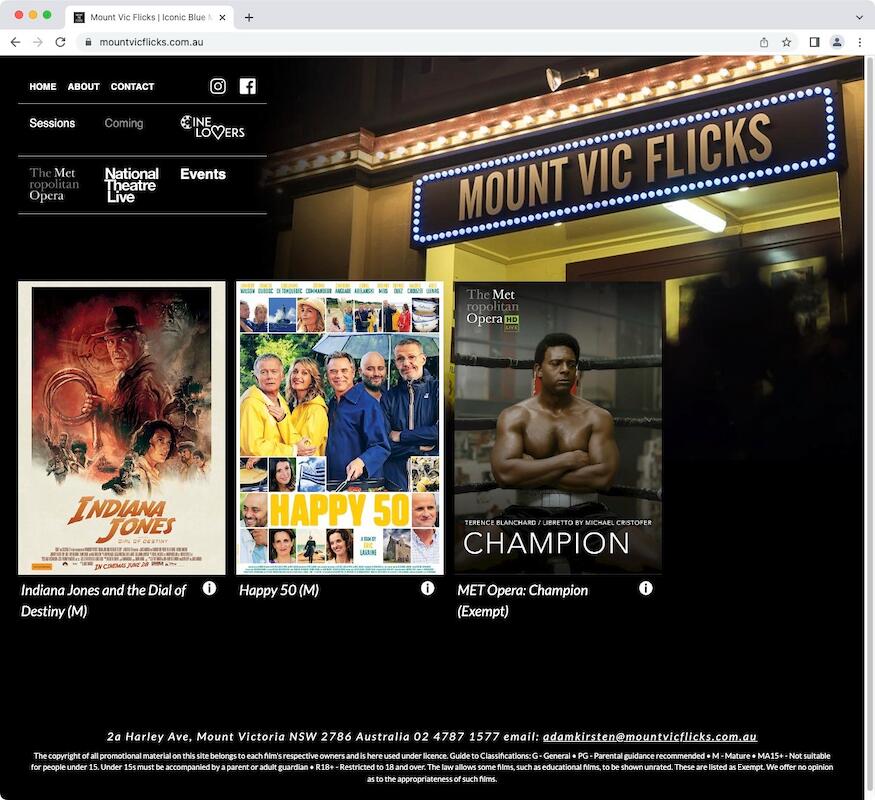Viewport: 875px width, 800px height.
Task: Show info for MET Opera: Champion
Action: 646,588
